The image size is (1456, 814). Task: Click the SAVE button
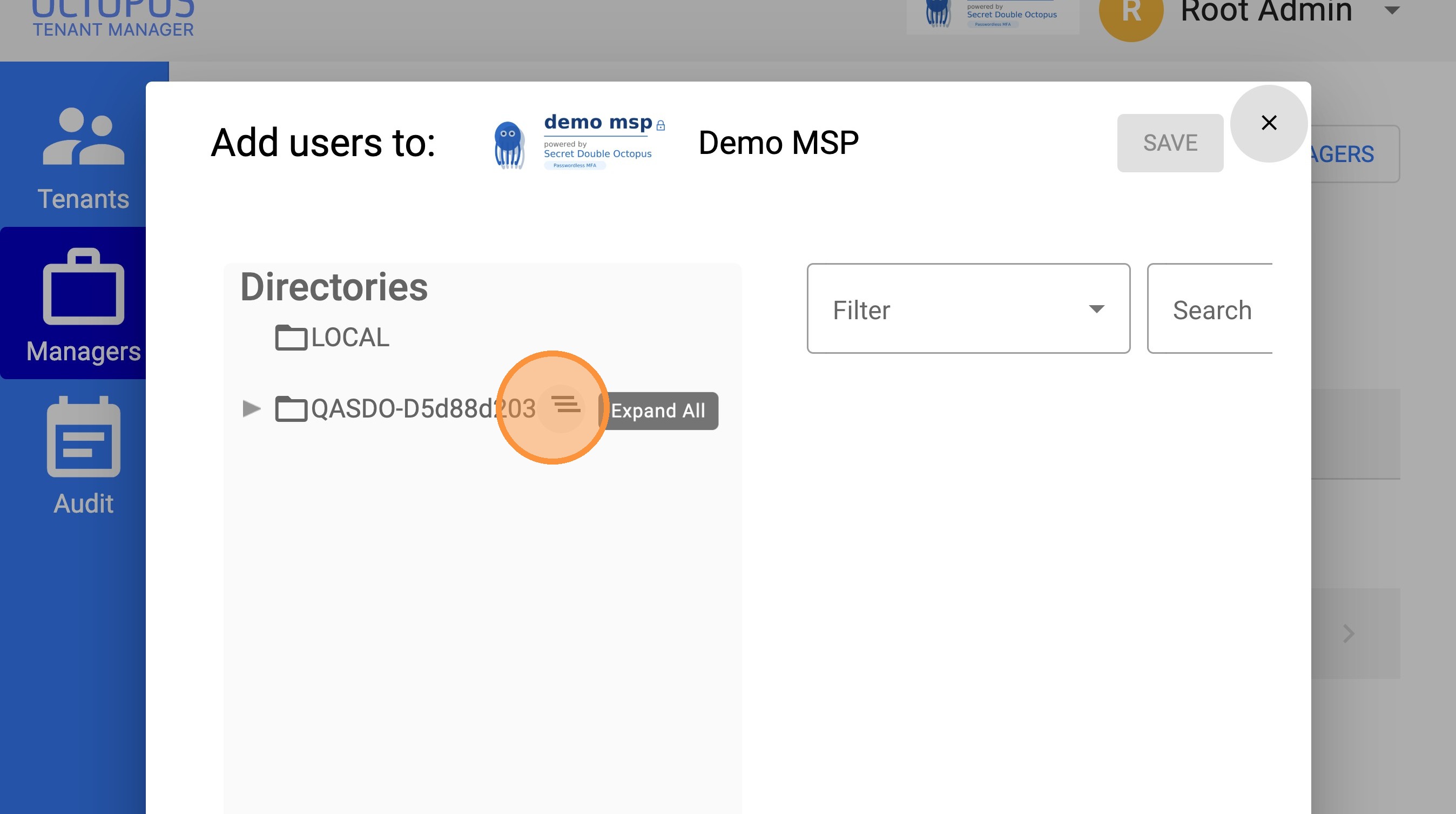click(x=1170, y=143)
